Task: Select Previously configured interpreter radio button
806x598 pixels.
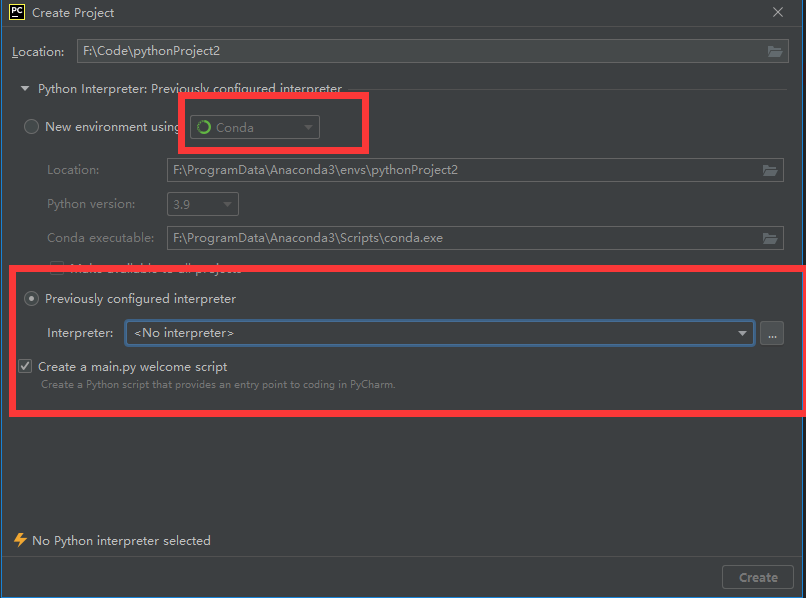Action: [x=31, y=299]
